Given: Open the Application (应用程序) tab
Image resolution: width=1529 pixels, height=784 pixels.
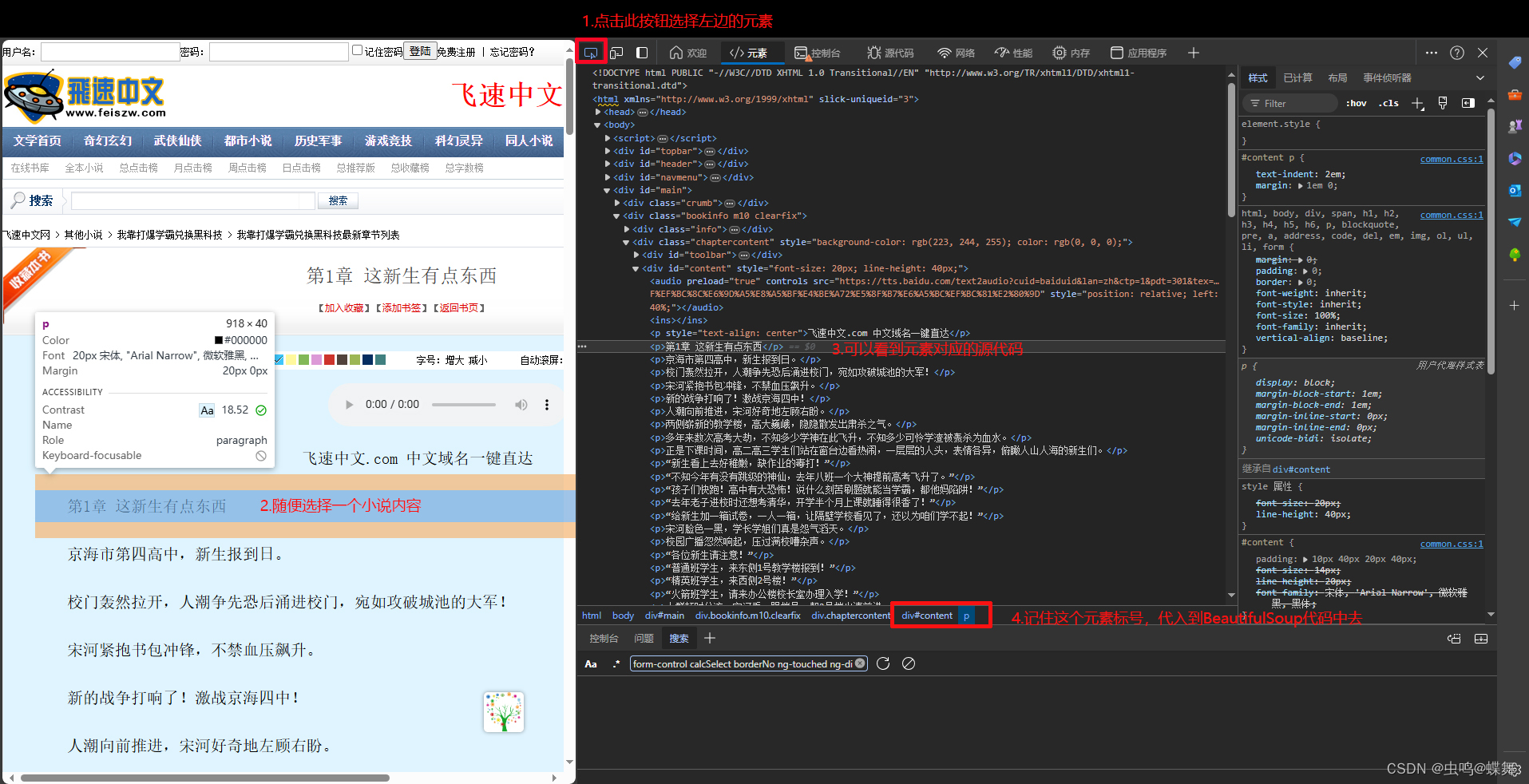Looking at the screenshot, I should [x=1139, y=53].
